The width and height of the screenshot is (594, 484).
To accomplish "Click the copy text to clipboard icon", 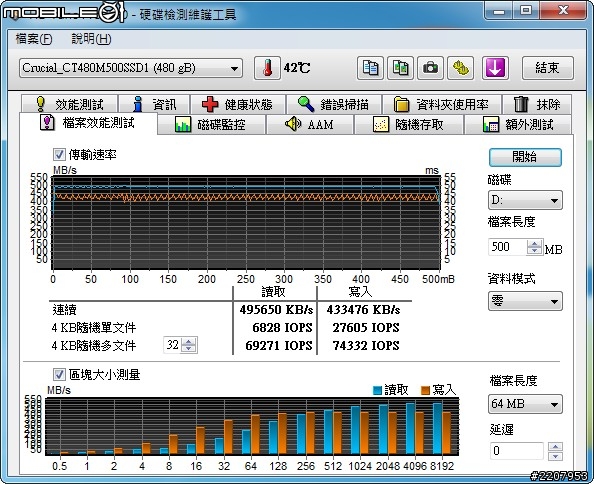I will tap(370, 68).
